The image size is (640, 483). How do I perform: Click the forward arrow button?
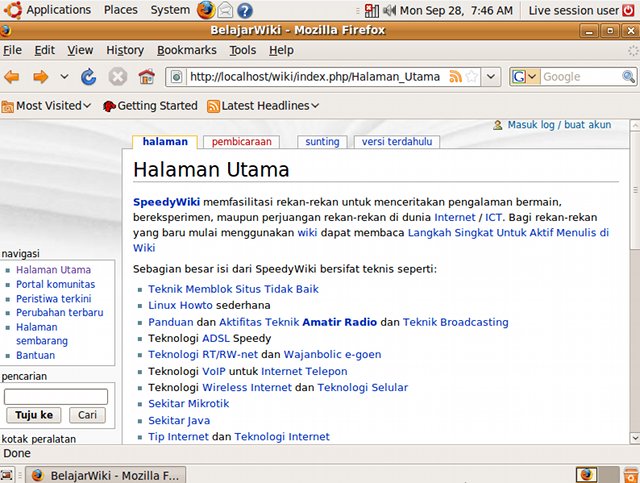point(40,77)
